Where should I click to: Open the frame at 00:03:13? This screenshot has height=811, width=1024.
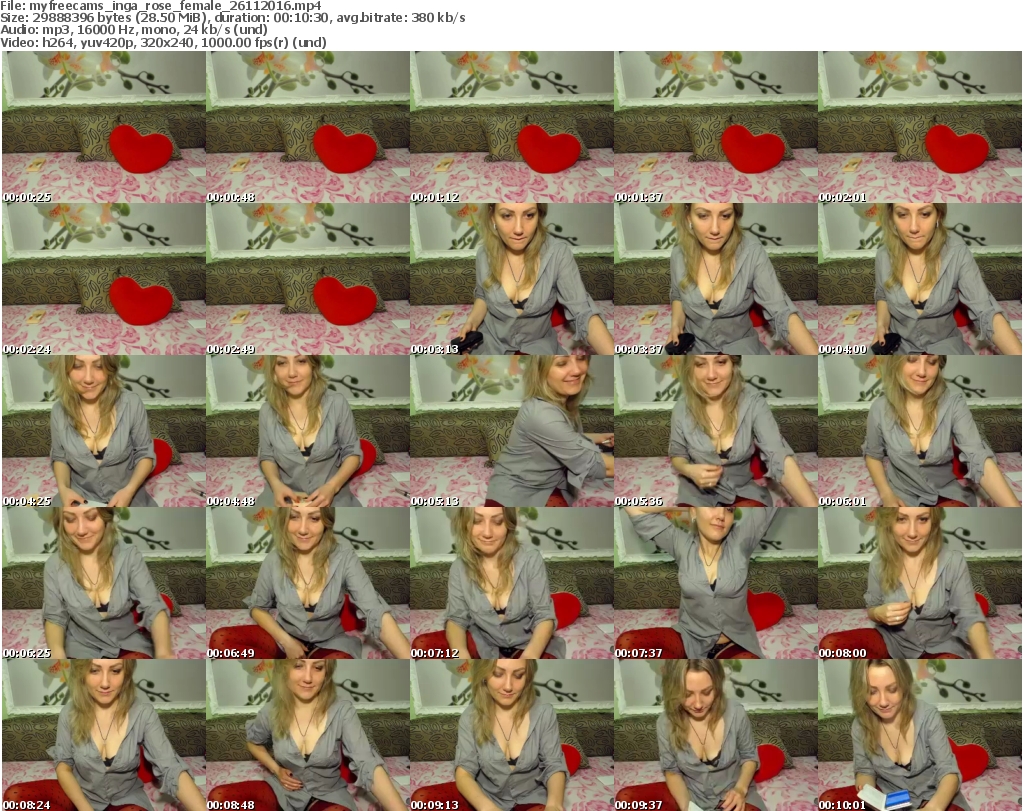[511, 279]
